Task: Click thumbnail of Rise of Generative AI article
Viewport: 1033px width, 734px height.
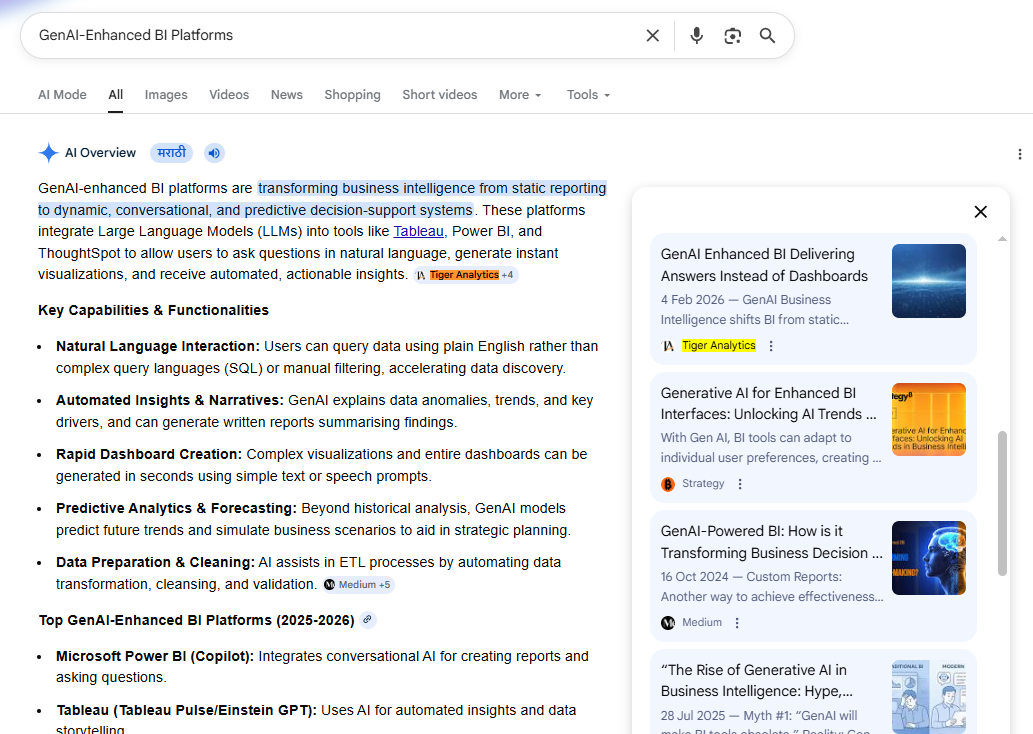Action: 929,697
